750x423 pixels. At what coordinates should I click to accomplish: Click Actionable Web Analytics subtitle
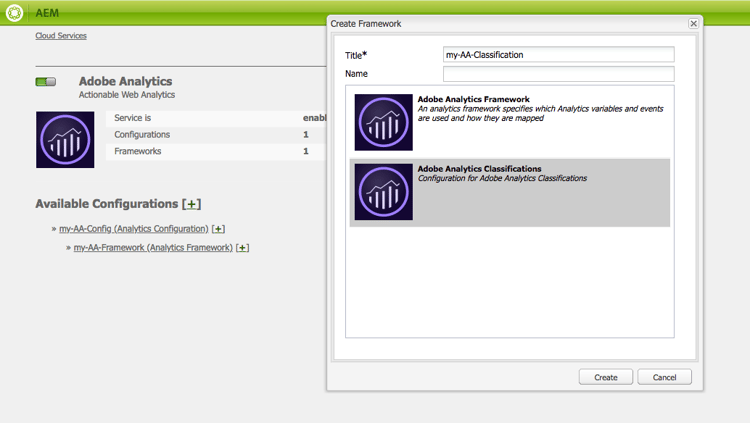127,95
